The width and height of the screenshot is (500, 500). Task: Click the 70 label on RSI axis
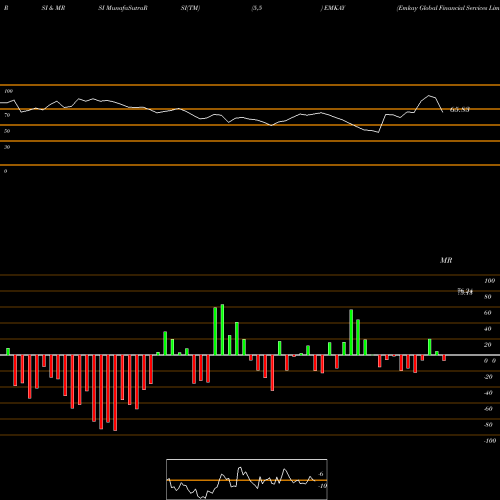[x=7, y=115]
